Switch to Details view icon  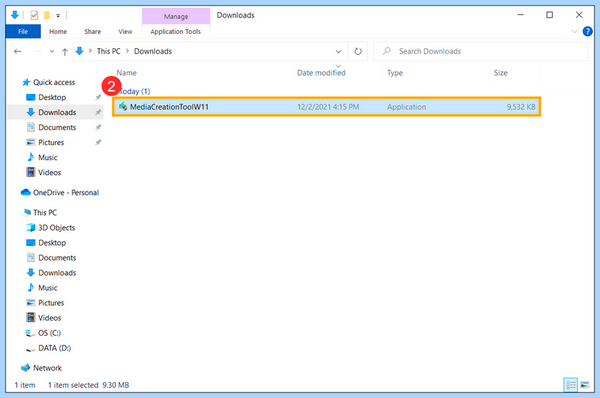(x=571, y=385)
